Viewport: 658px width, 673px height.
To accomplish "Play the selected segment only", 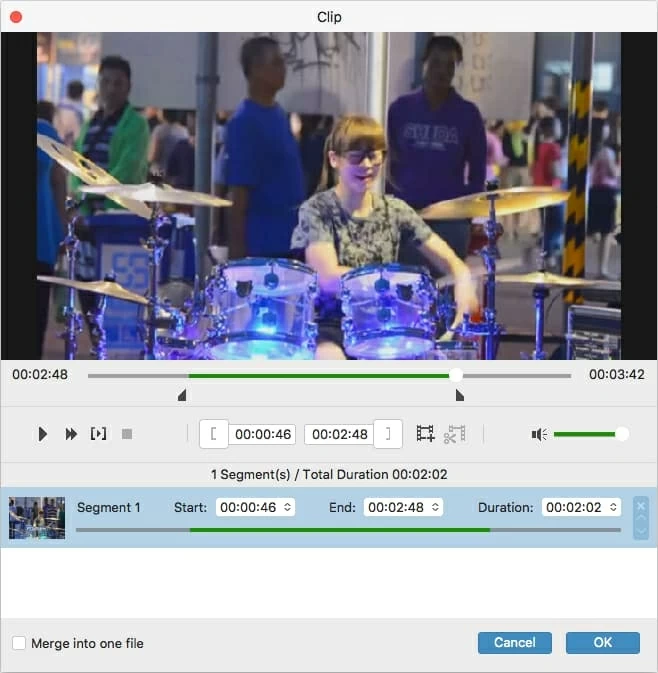I will click(98, 434).
